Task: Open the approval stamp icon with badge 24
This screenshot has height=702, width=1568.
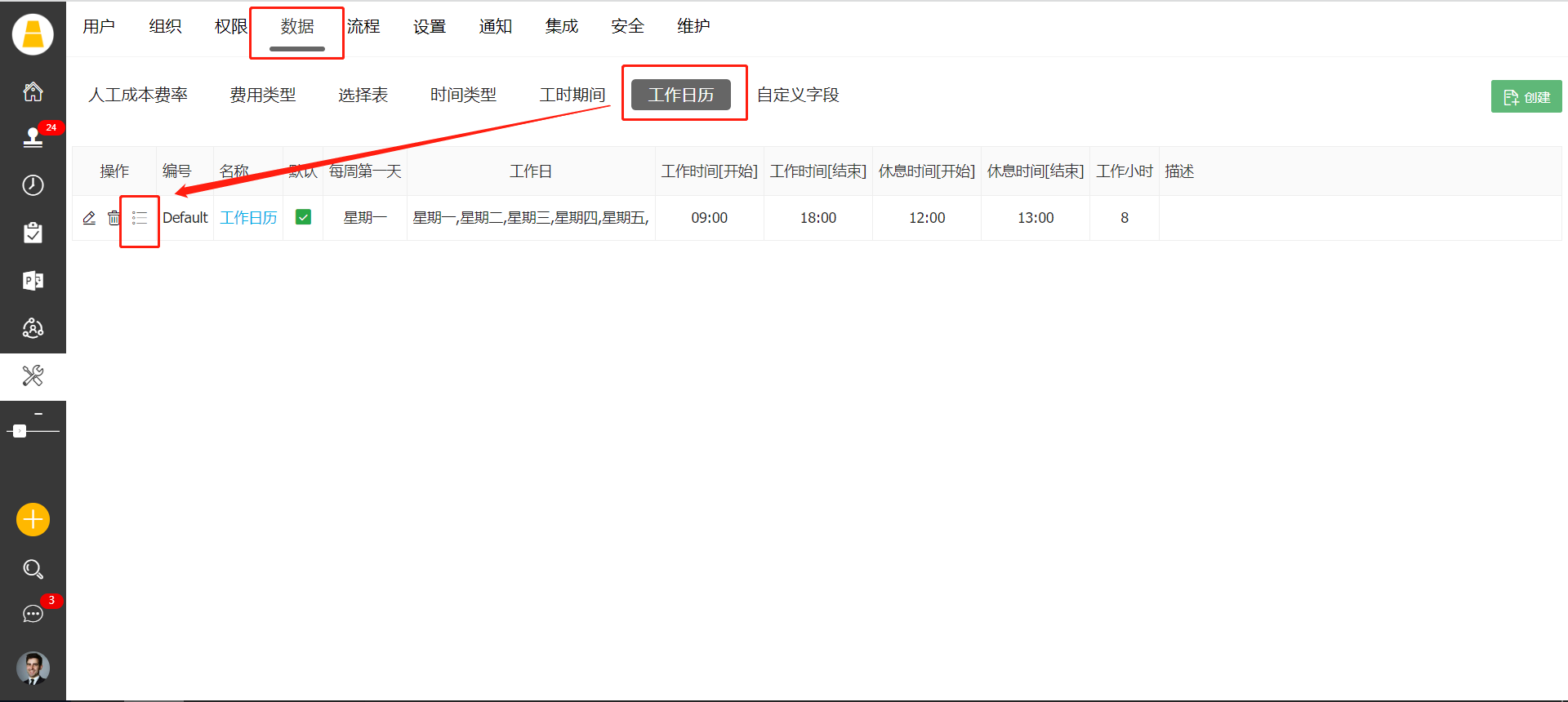Action: [33, 138]
